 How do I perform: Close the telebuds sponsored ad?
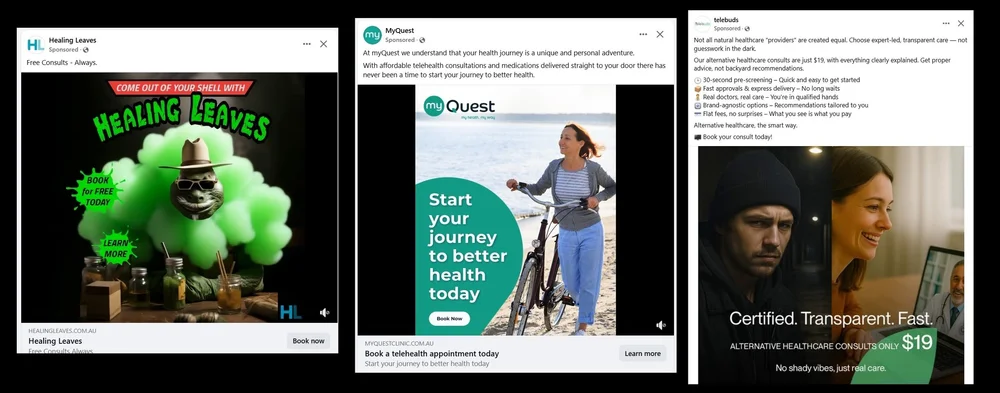961,23
